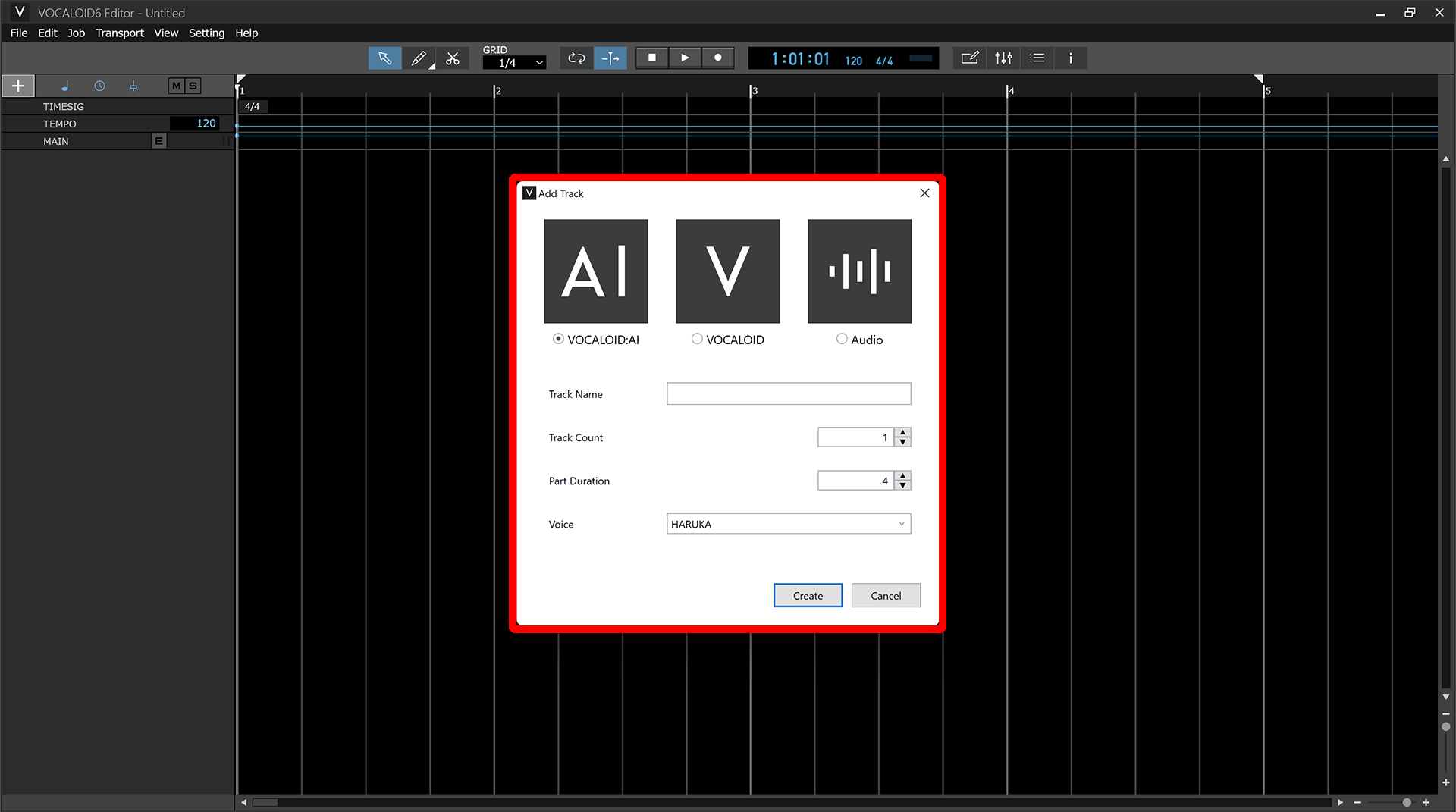Select the Audio track type
Viewport: 1456px width, 812px height.
click(x=842, y=339)
